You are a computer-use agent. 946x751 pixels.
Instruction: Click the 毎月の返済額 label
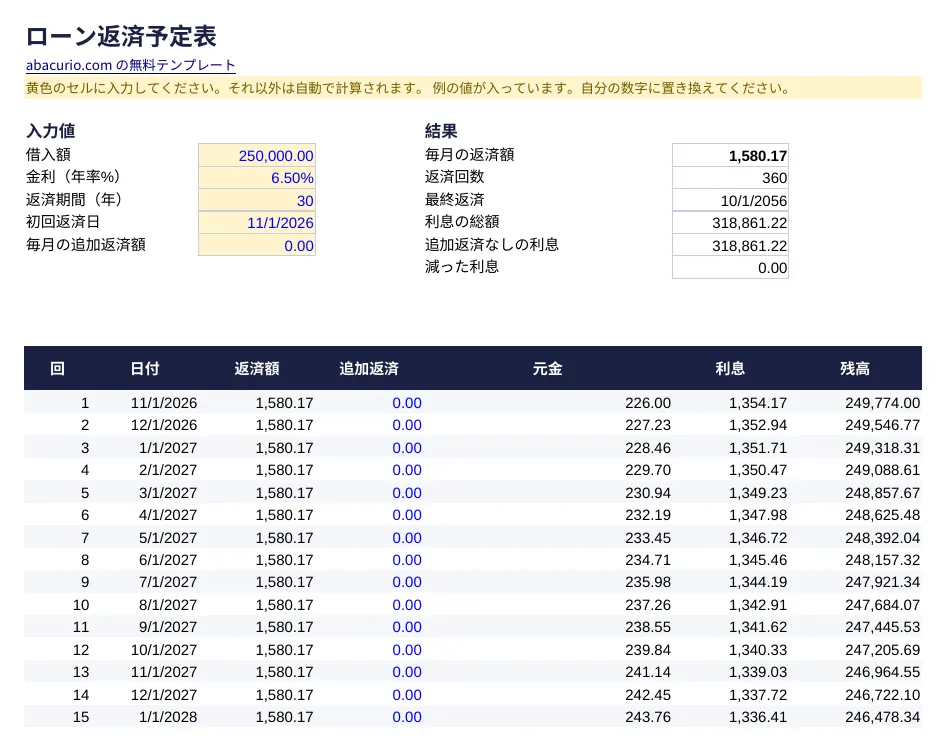(469, 154)
